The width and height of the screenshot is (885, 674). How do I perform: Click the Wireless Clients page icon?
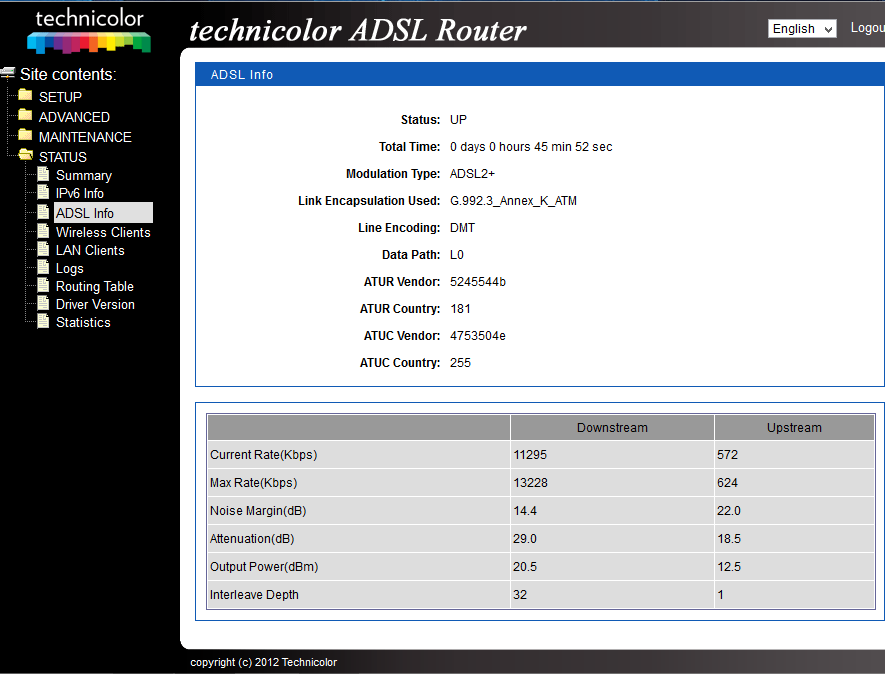coord(43,231)
